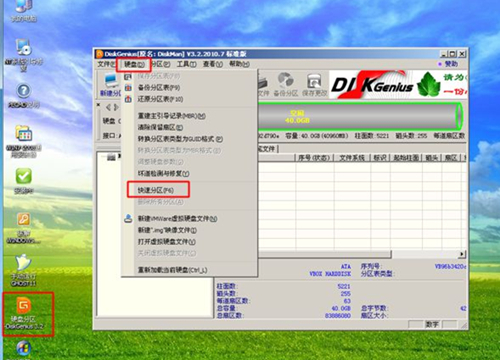
Task: Choose 快速分区(F6) from menu
Action: click(190, 190)
